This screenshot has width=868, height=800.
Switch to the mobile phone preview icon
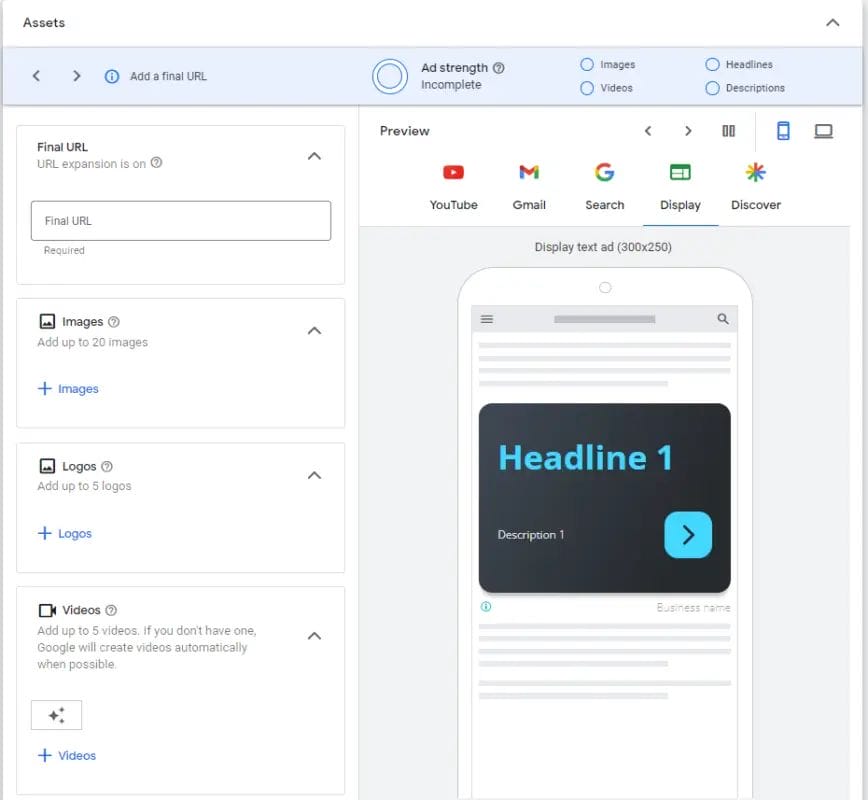pyautogui.click(x=783, y=130)
